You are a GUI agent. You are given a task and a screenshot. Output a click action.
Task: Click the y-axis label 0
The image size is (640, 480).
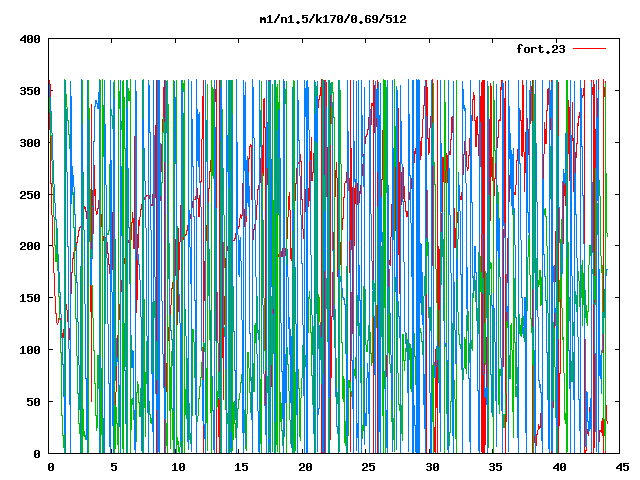37,453
